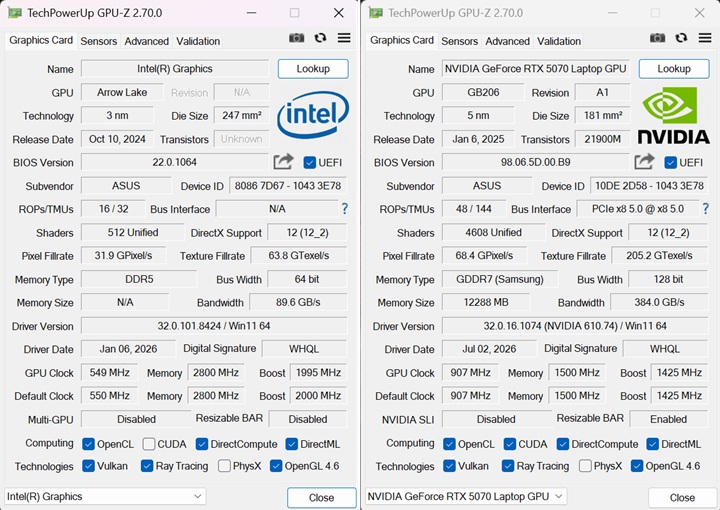Image resolution: width=720 pixels, height=510 pixels.
Task: Open Intel(R) Graphics GPU selector dropdown
Action: tap(105, 497)
